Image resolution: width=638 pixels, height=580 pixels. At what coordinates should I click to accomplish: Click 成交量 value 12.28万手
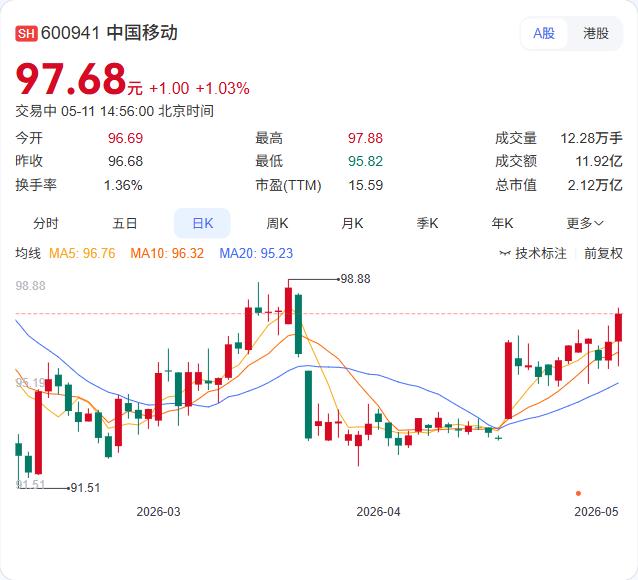(592, 138)
